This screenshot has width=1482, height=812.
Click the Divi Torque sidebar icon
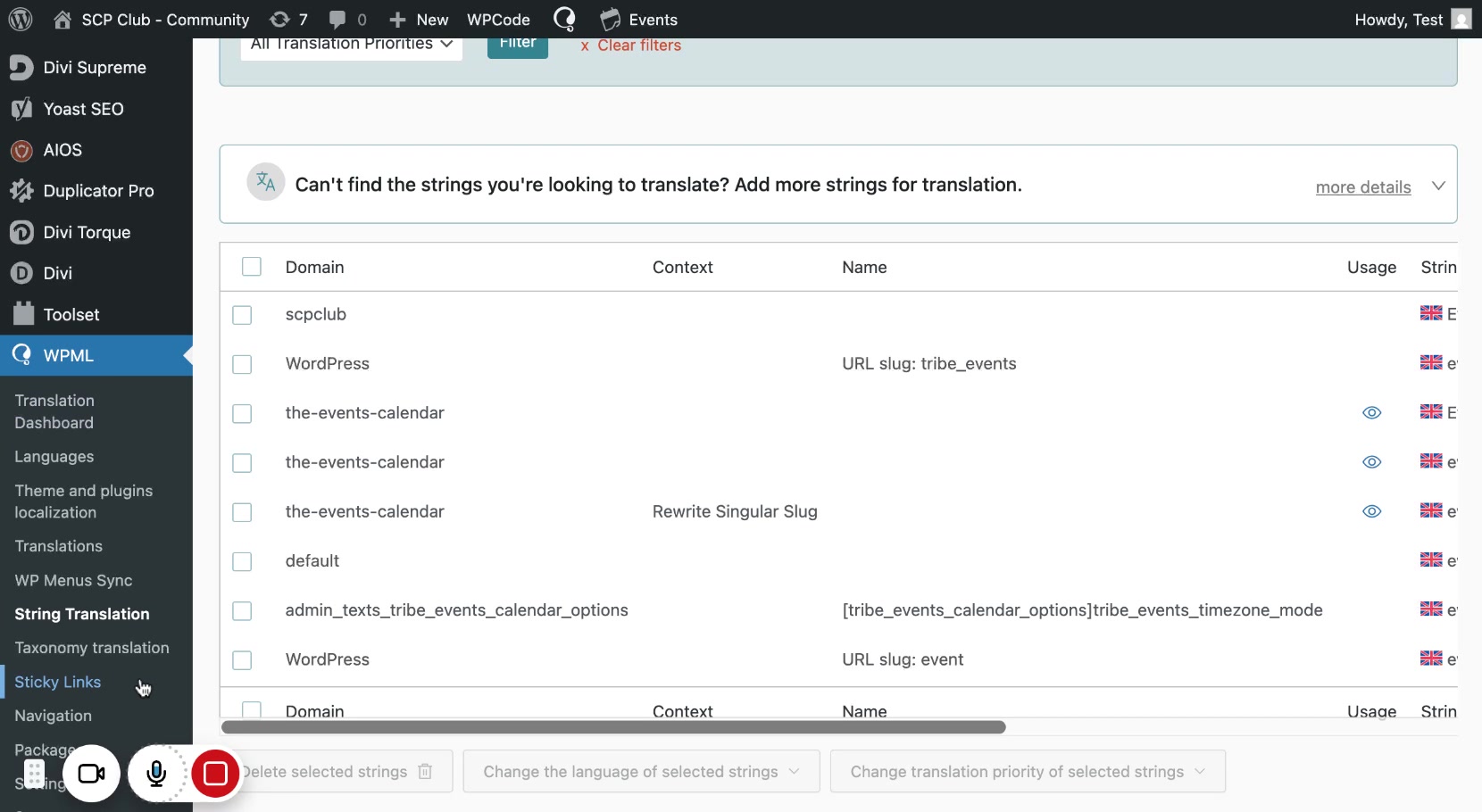coord(21,232)
